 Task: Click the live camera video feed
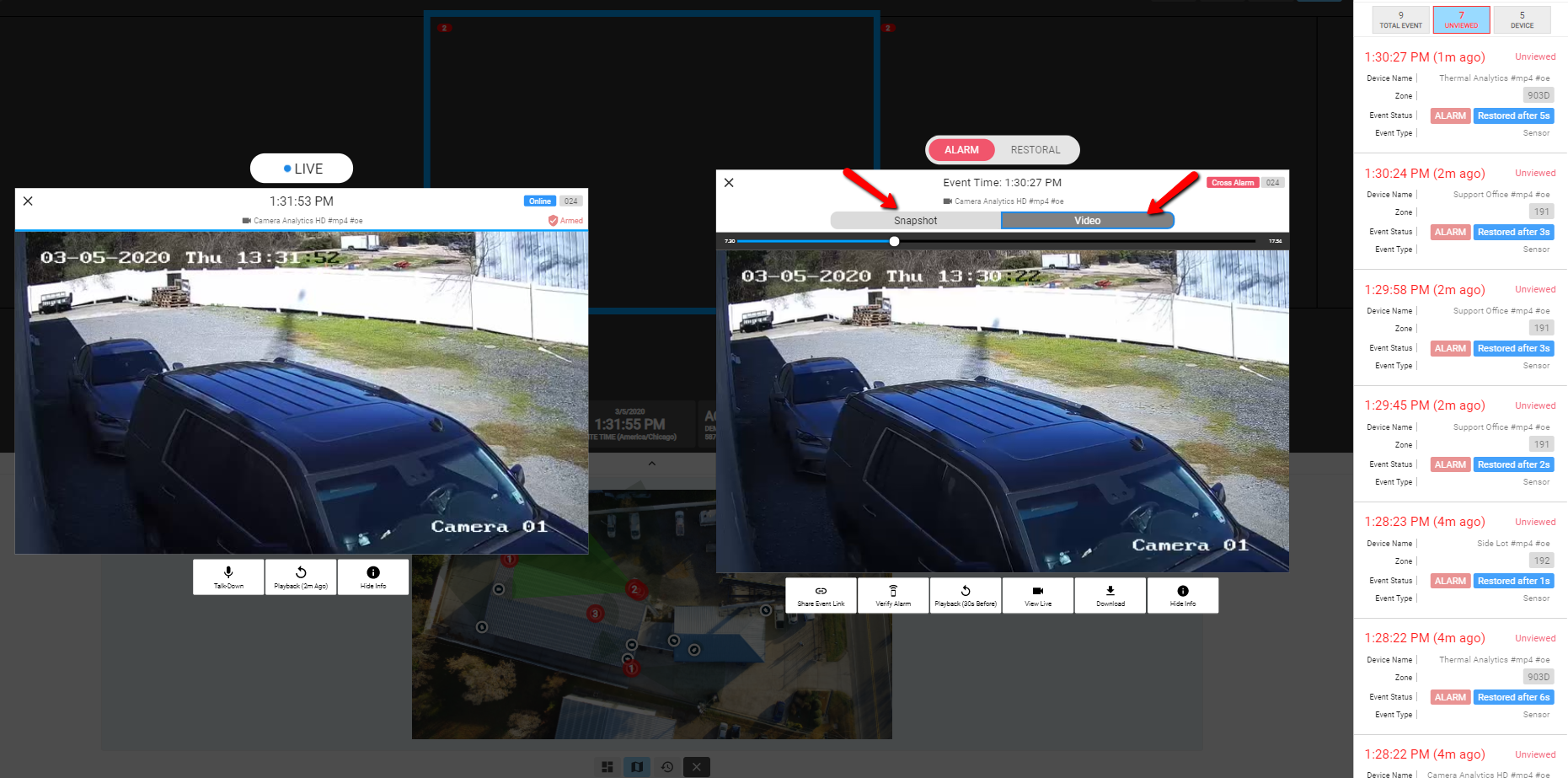click(x=302, y=393)
